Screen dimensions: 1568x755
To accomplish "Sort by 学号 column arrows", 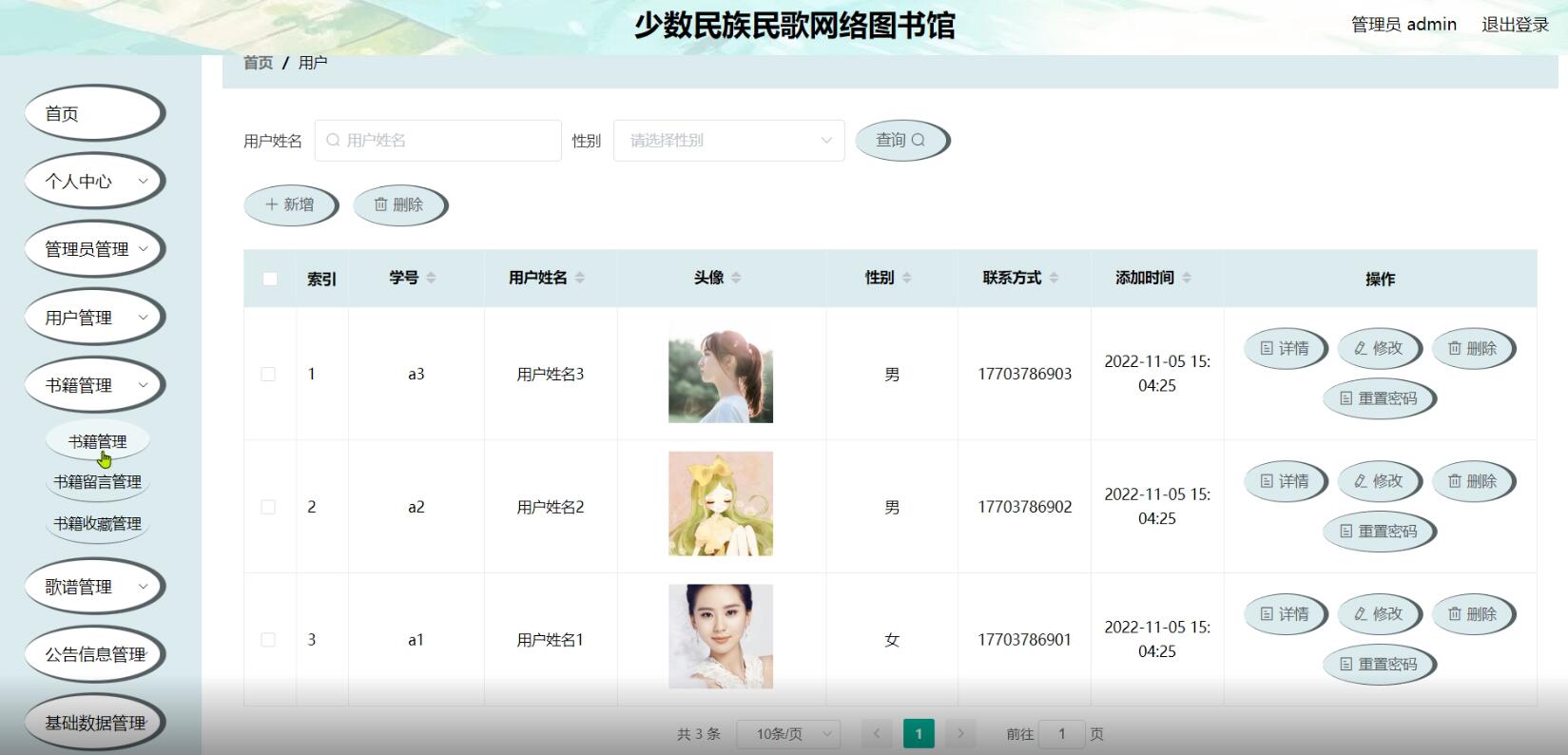I will click(x=431, y=278).
